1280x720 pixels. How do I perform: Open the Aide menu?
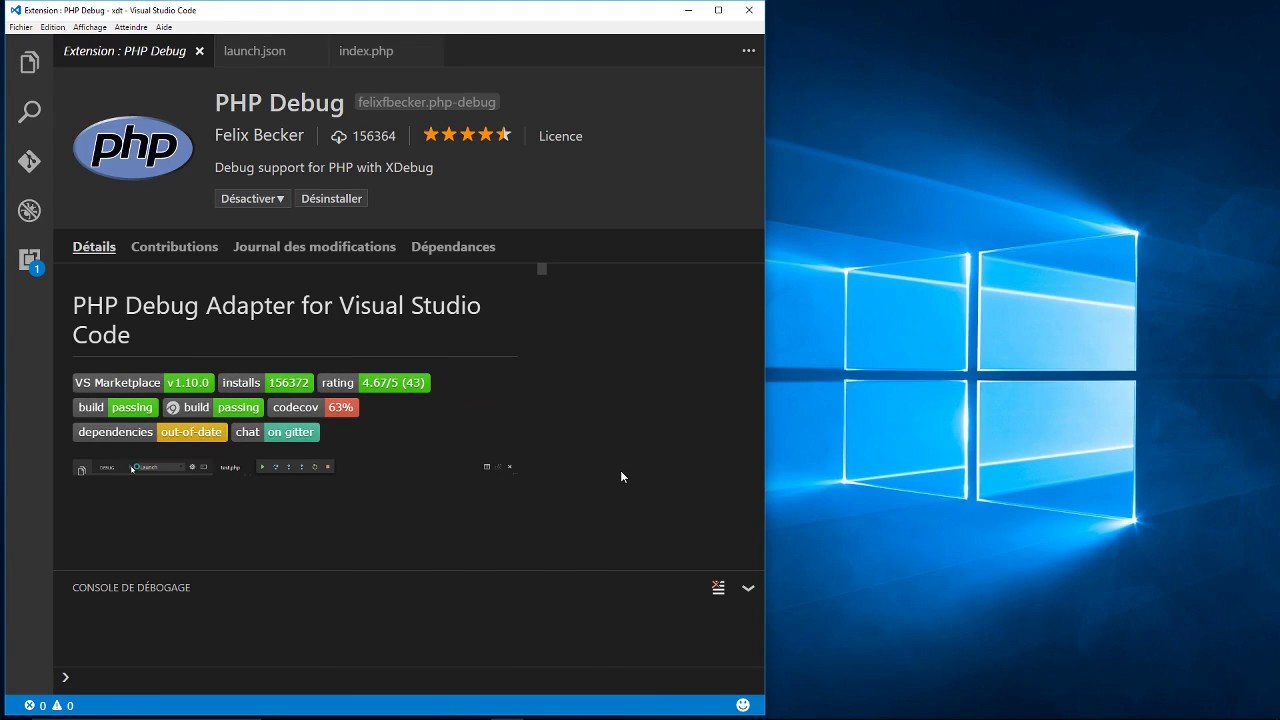[164, 27]
